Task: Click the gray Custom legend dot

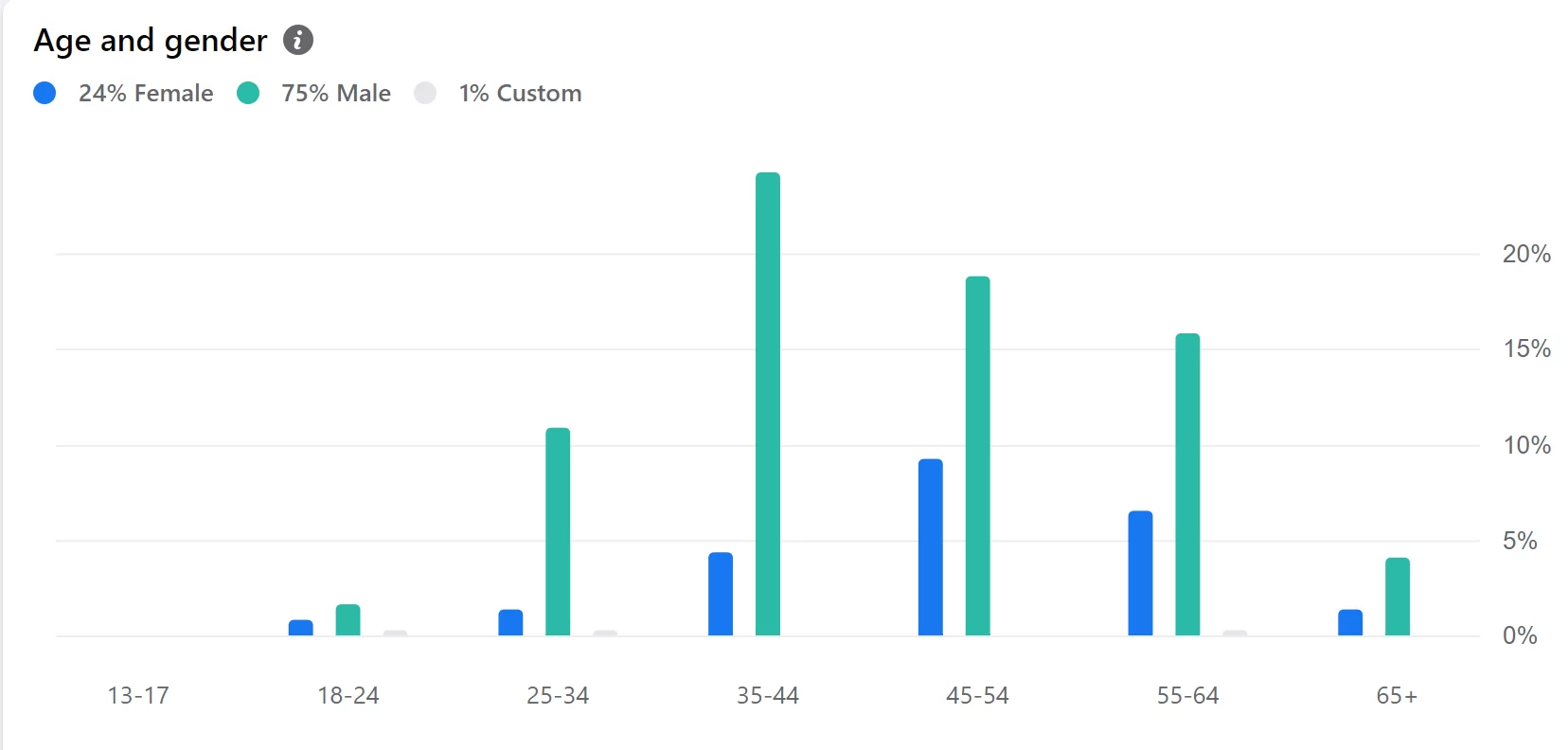Action: coord(425,93)
